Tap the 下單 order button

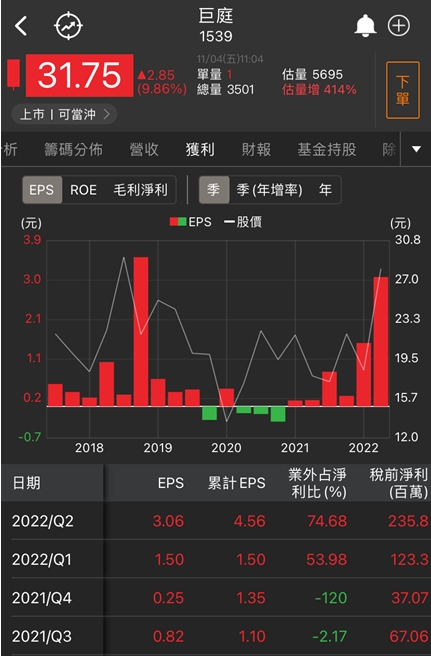403,90
